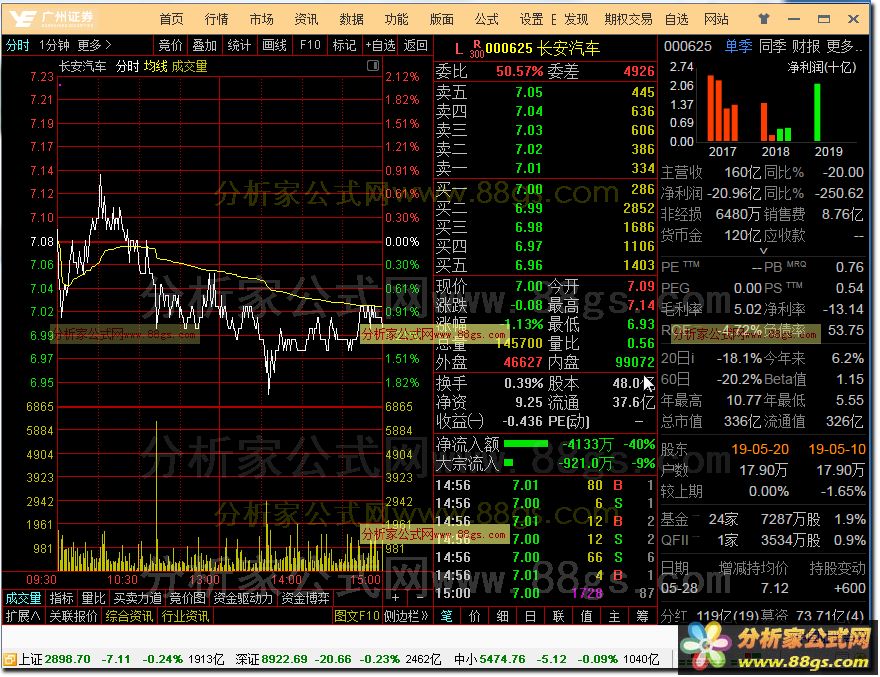The height and width of the screenshot is (677, 880).
Task: Open the 公式 menu
Action: pyautogui.click(x=486, y=19)
